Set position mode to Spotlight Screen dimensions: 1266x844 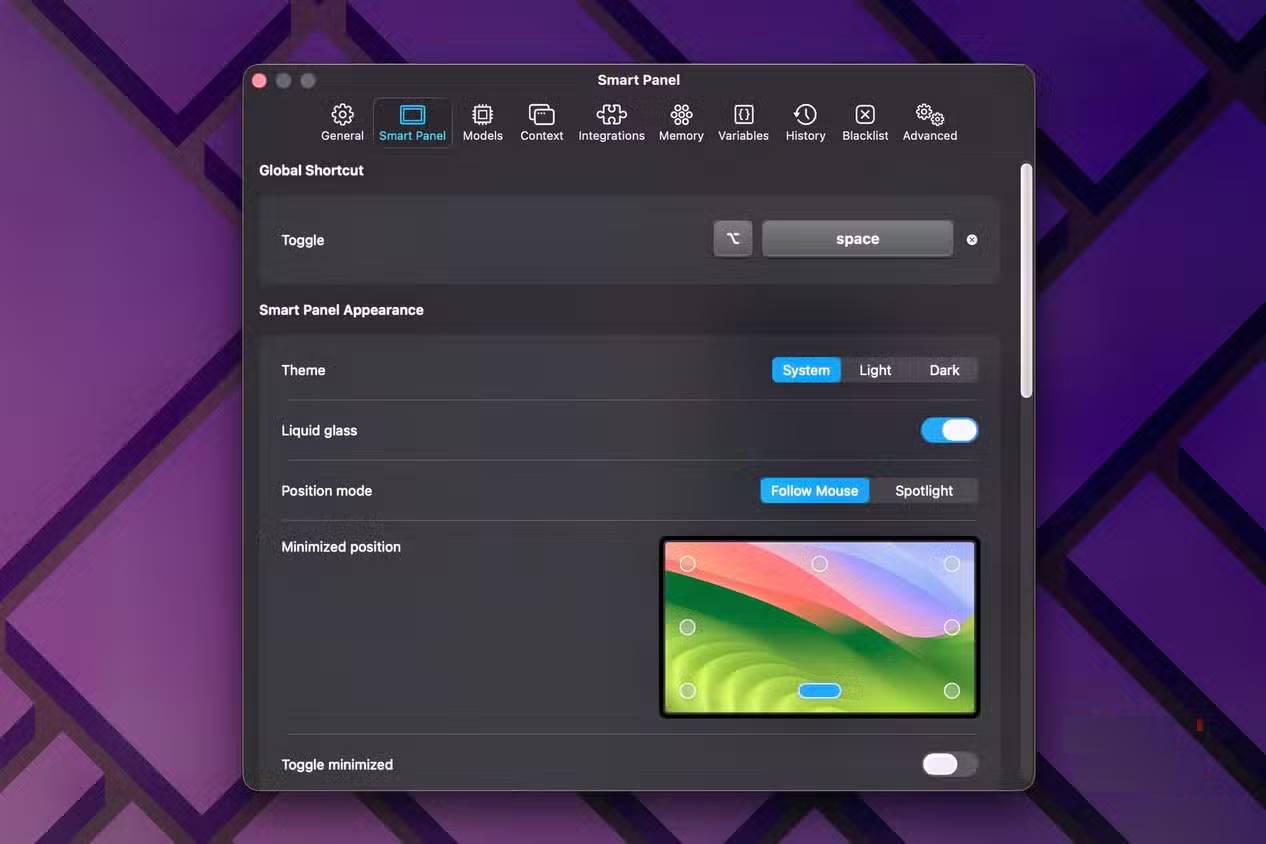[924, 491]
